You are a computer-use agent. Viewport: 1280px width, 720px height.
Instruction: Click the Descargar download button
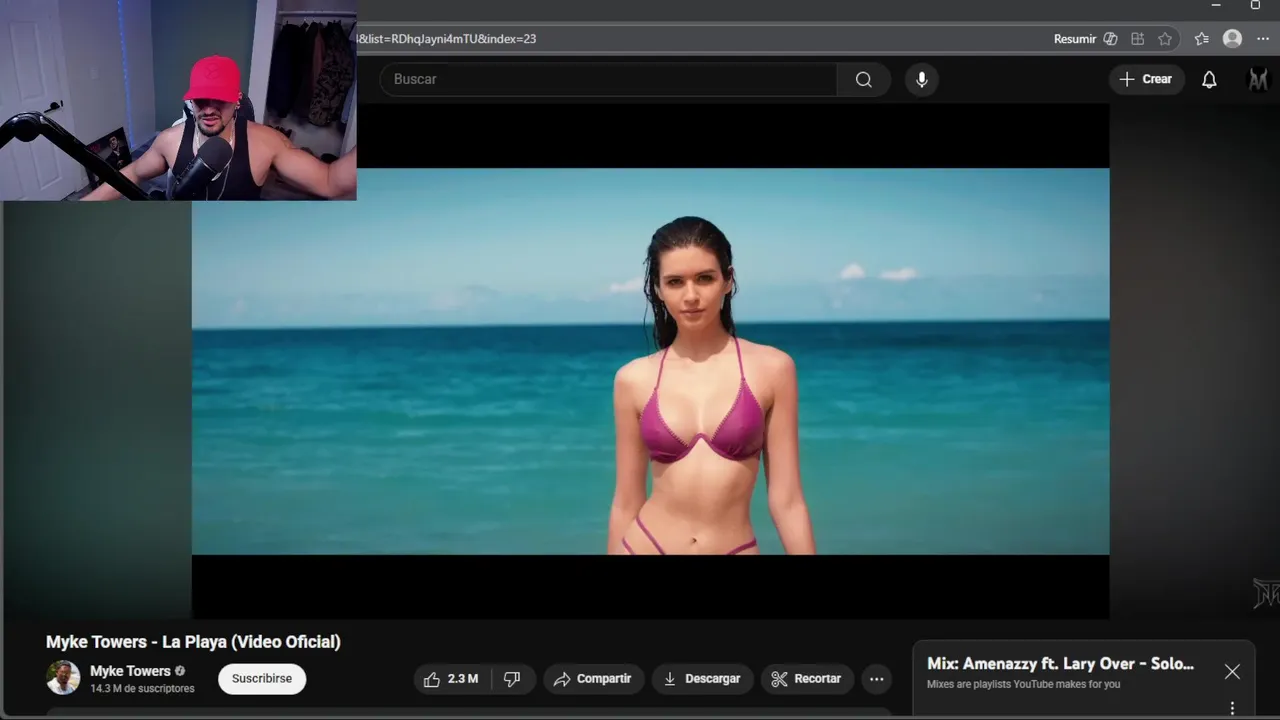(x=703, y=679)
